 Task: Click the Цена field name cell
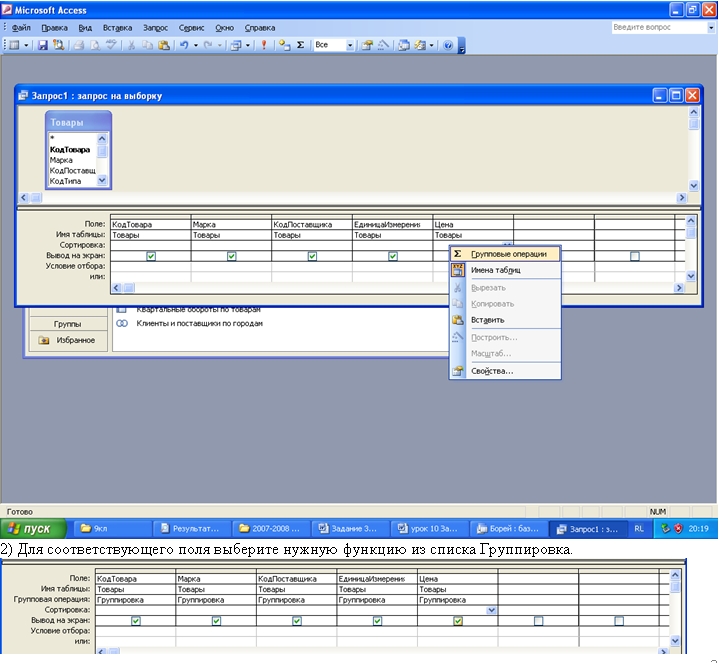click(472, 225)
